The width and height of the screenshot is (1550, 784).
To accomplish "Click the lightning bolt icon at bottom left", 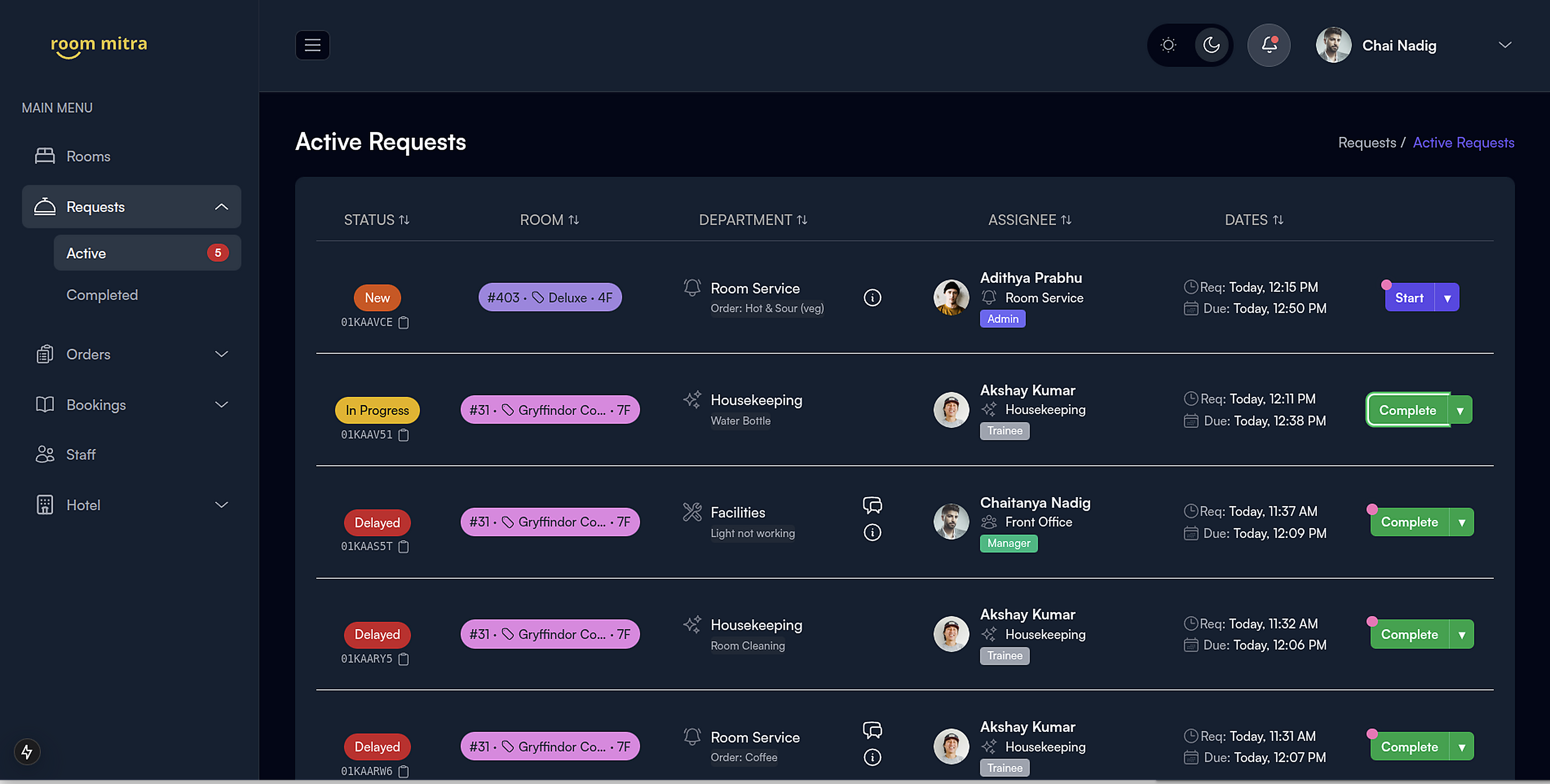I will pyautogui.click(x=27, y=751).
